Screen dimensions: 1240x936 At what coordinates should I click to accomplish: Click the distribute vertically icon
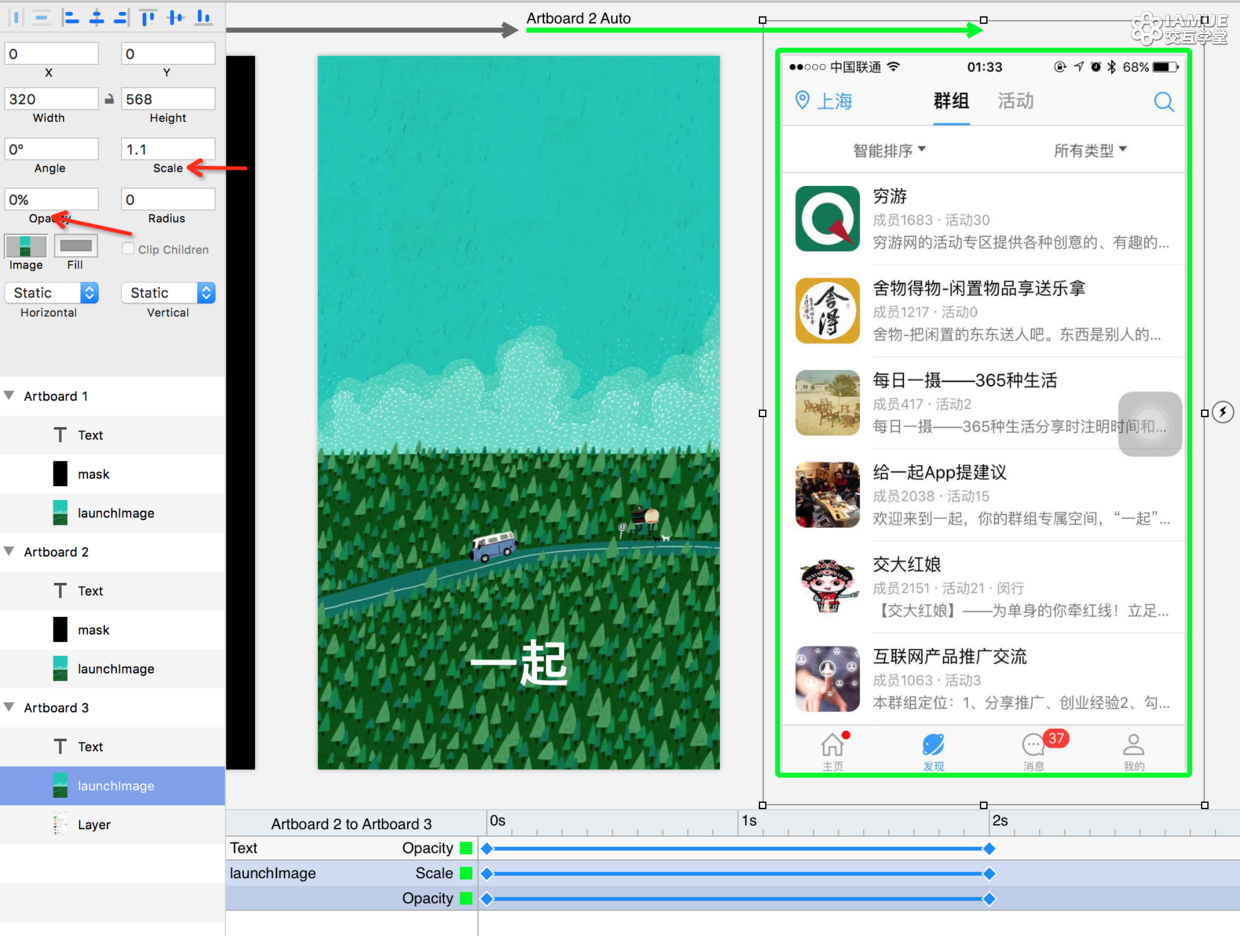[42, 17]
